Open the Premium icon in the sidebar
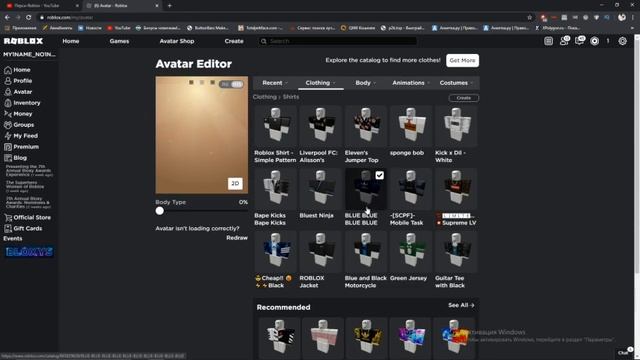 pos(8,147)
